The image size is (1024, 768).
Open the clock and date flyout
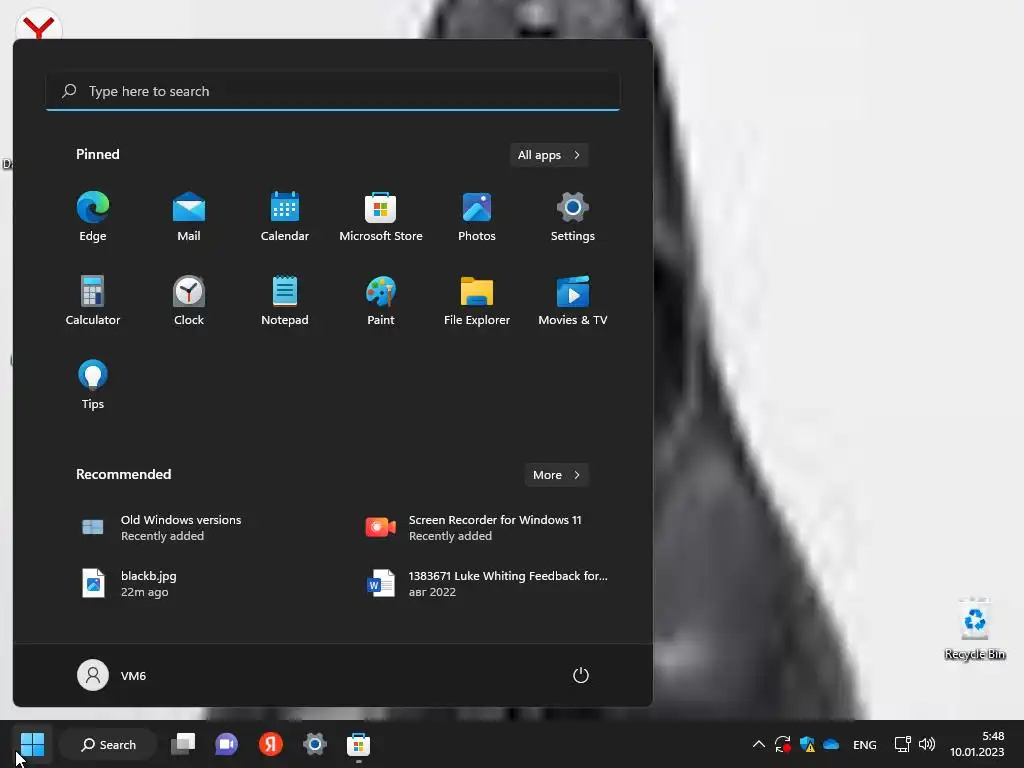[x=977, y=744]
